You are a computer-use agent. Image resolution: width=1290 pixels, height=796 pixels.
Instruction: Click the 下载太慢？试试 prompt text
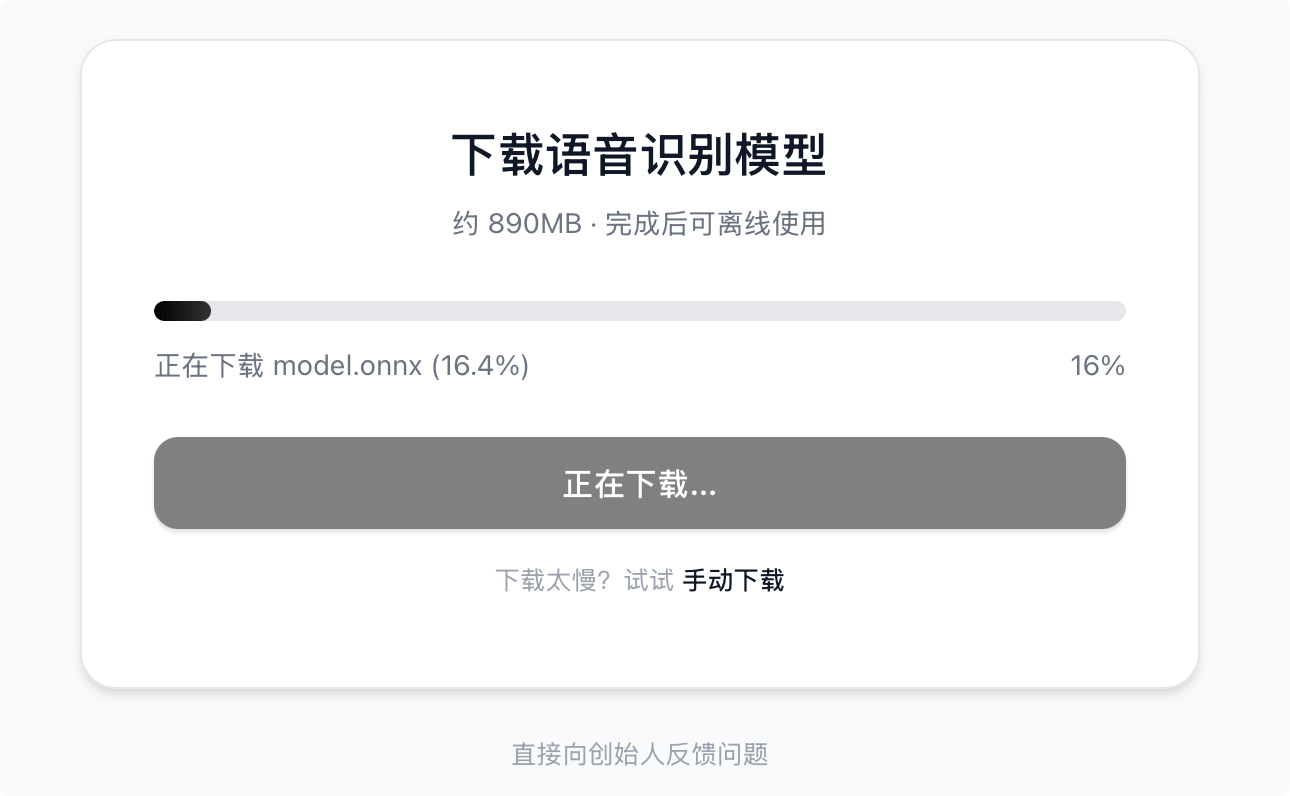[583, 580]
